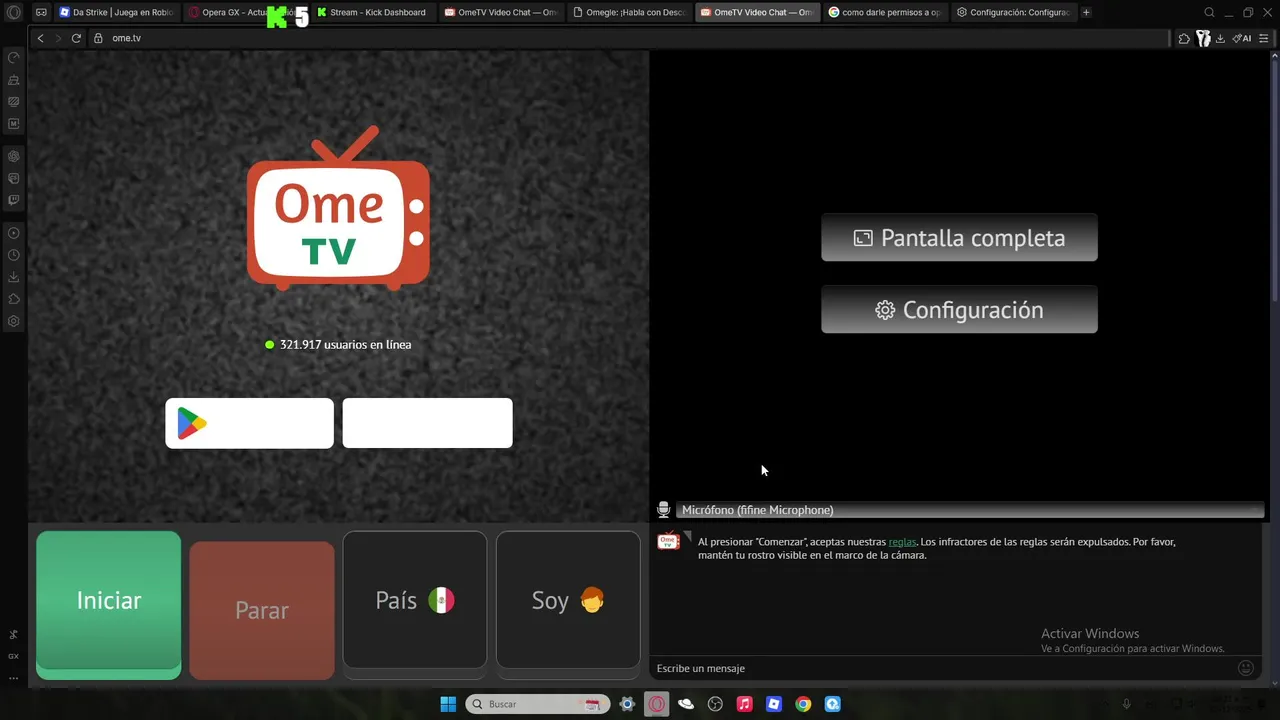Switch to the Configuración settings tab

coord(1013,12)
